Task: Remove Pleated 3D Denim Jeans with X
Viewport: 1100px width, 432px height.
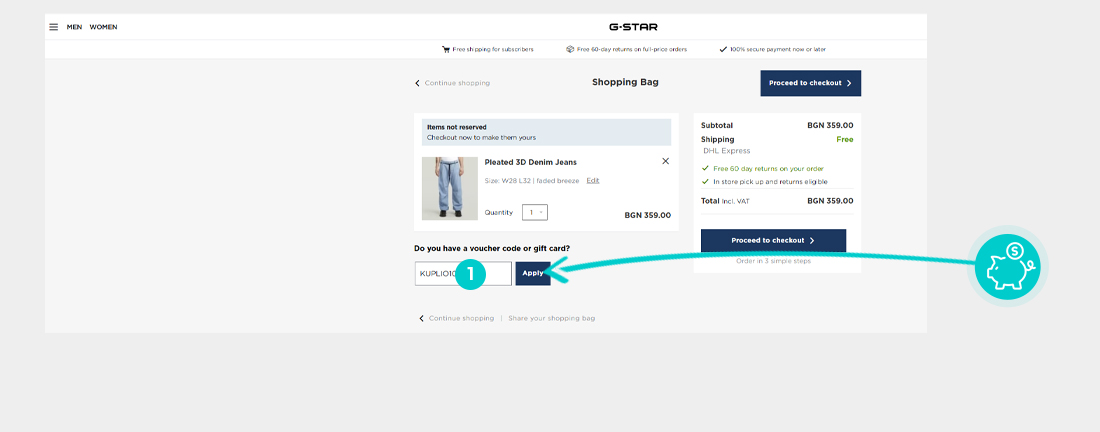Action: (x=666, y=161)
